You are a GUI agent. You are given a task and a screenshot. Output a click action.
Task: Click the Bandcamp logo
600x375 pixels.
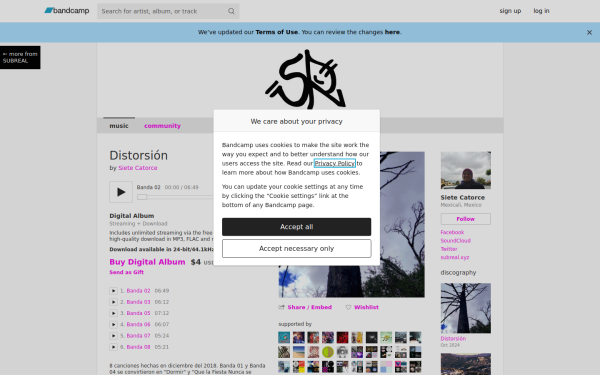coord(67,11)
